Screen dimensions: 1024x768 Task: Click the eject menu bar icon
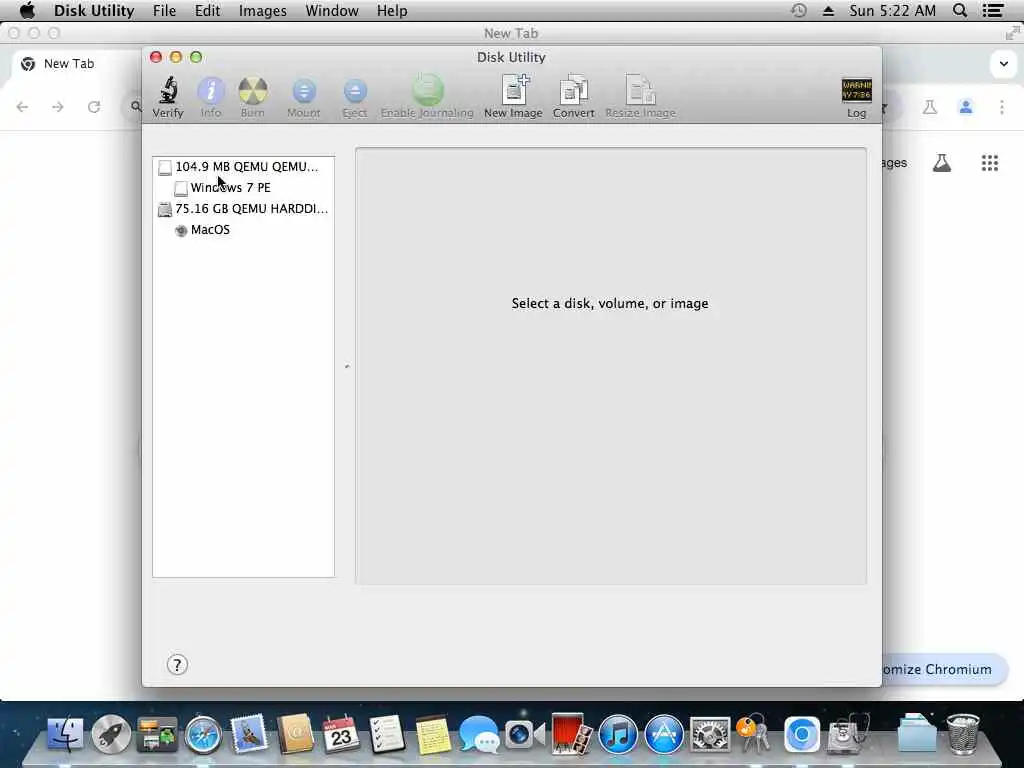(x=828, y=10)
